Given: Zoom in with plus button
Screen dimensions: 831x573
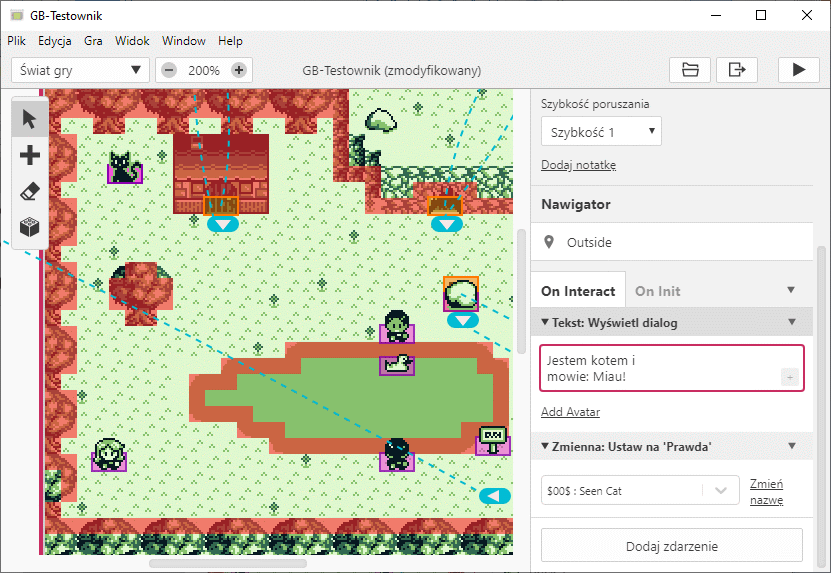Looking at the screenshot, I should (239, 70).
